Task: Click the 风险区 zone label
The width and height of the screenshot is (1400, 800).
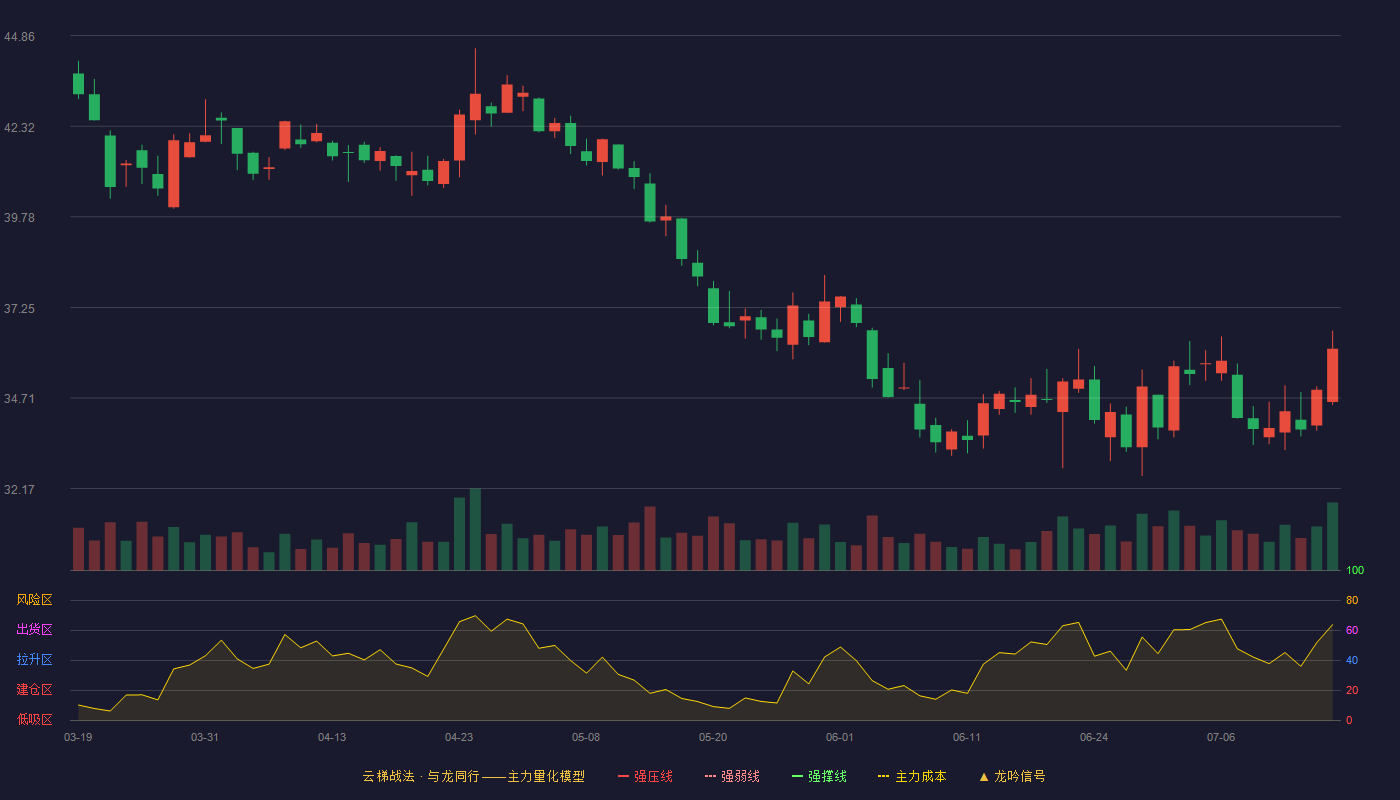Action: (34, 600)
